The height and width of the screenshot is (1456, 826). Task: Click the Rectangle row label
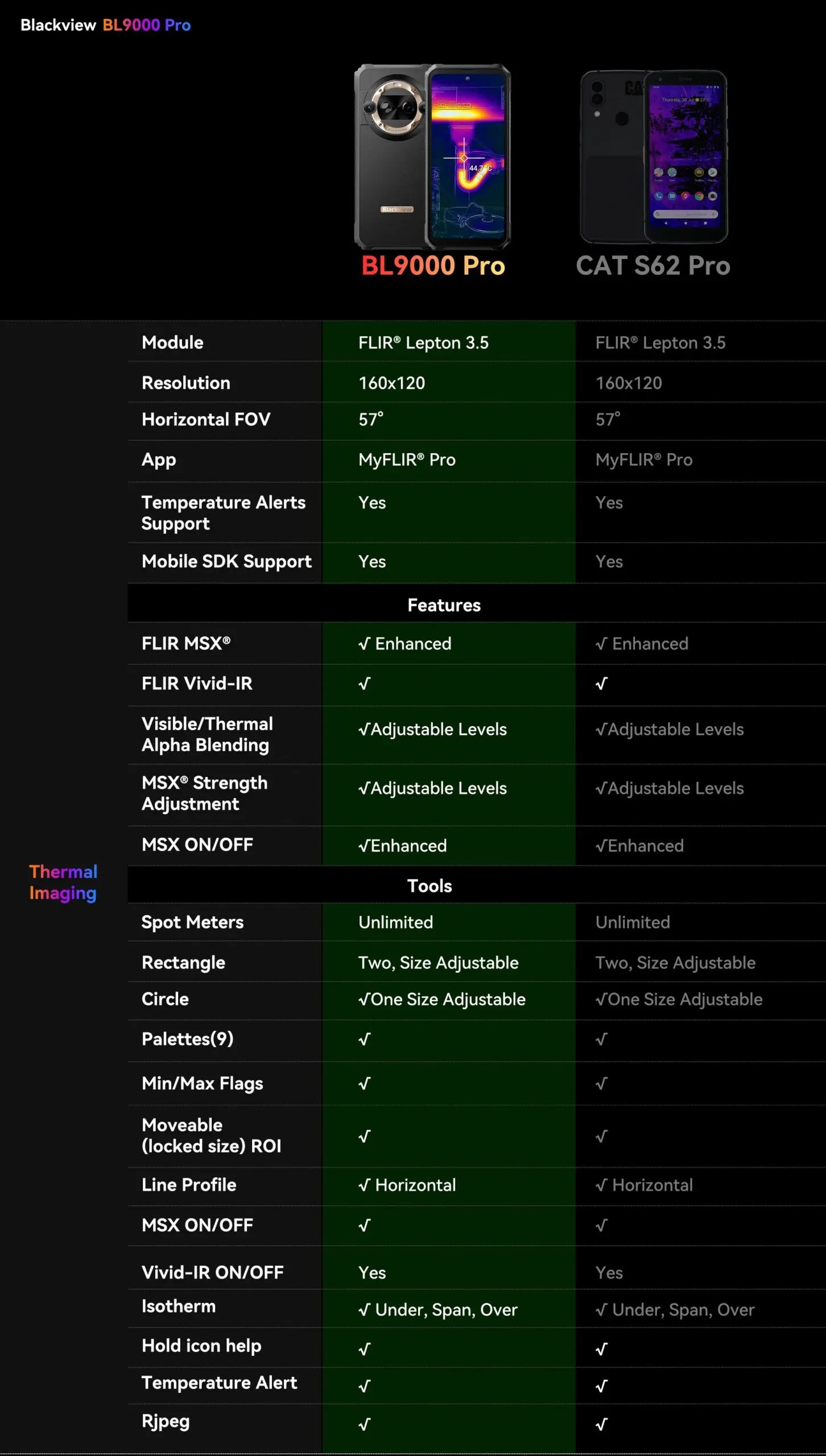click(183, 962)
